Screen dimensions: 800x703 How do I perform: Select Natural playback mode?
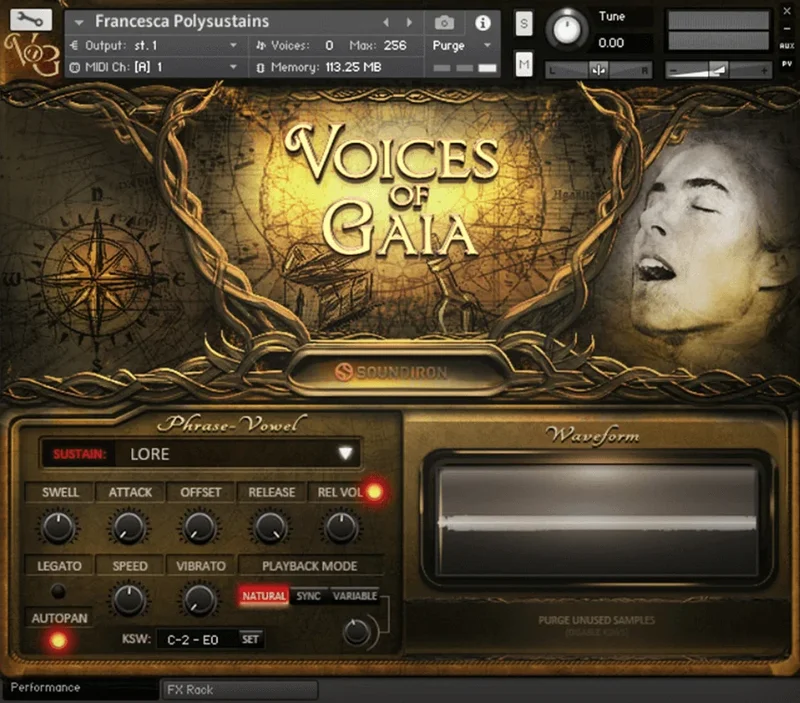264,595
